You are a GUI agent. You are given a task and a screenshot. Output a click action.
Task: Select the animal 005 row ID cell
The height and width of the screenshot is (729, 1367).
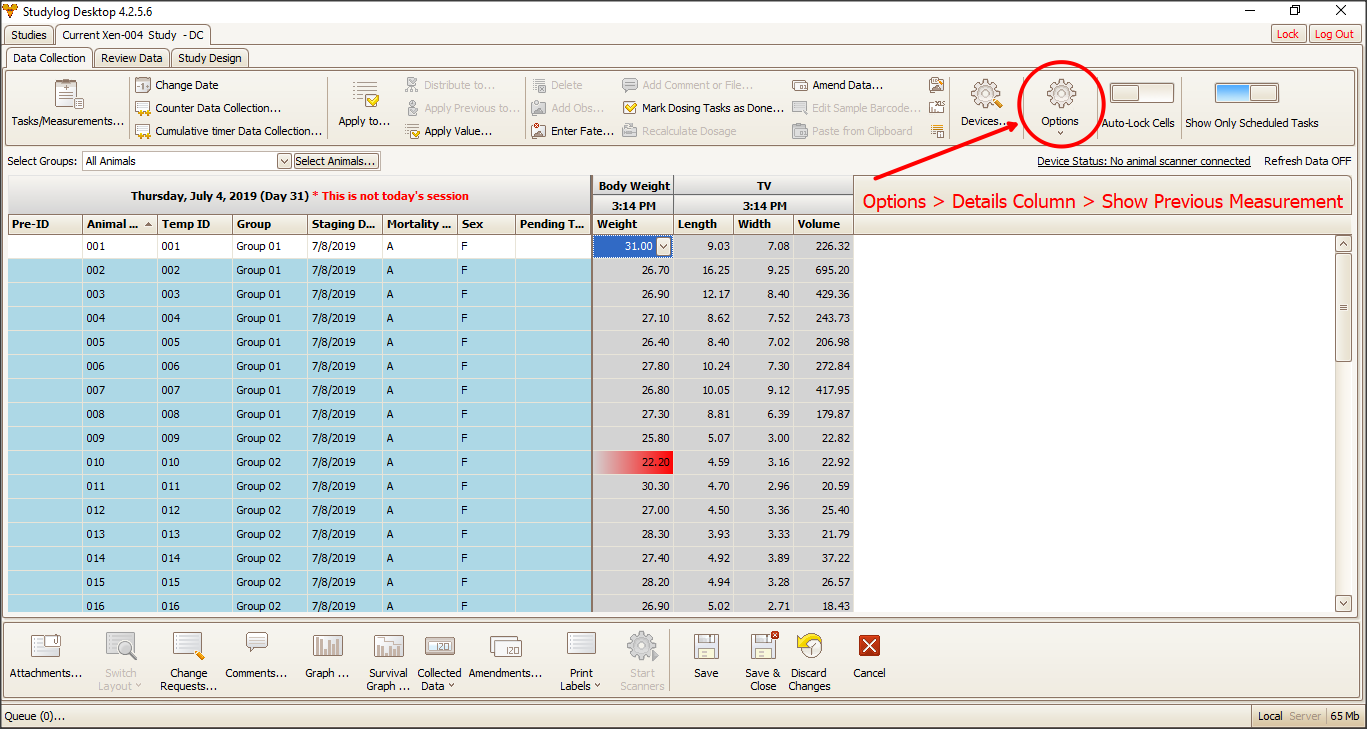[120, 342]
